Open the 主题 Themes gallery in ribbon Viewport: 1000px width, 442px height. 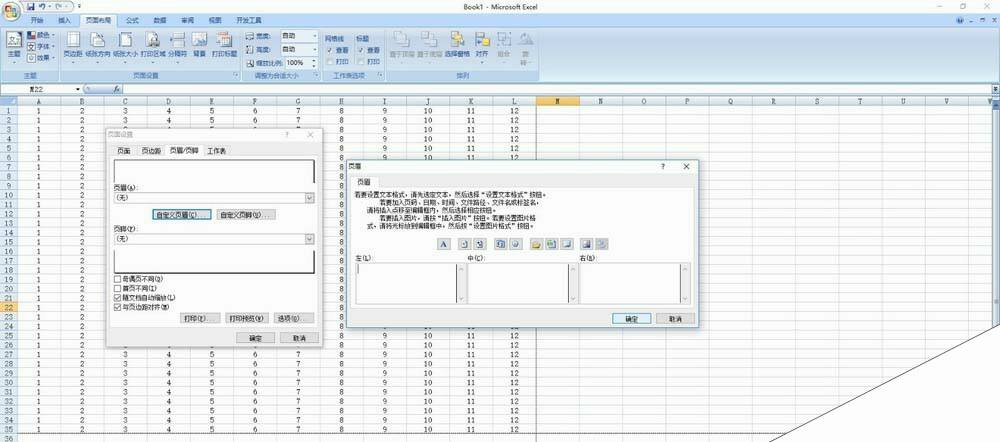pyautogui.click(x=14, y=46)
